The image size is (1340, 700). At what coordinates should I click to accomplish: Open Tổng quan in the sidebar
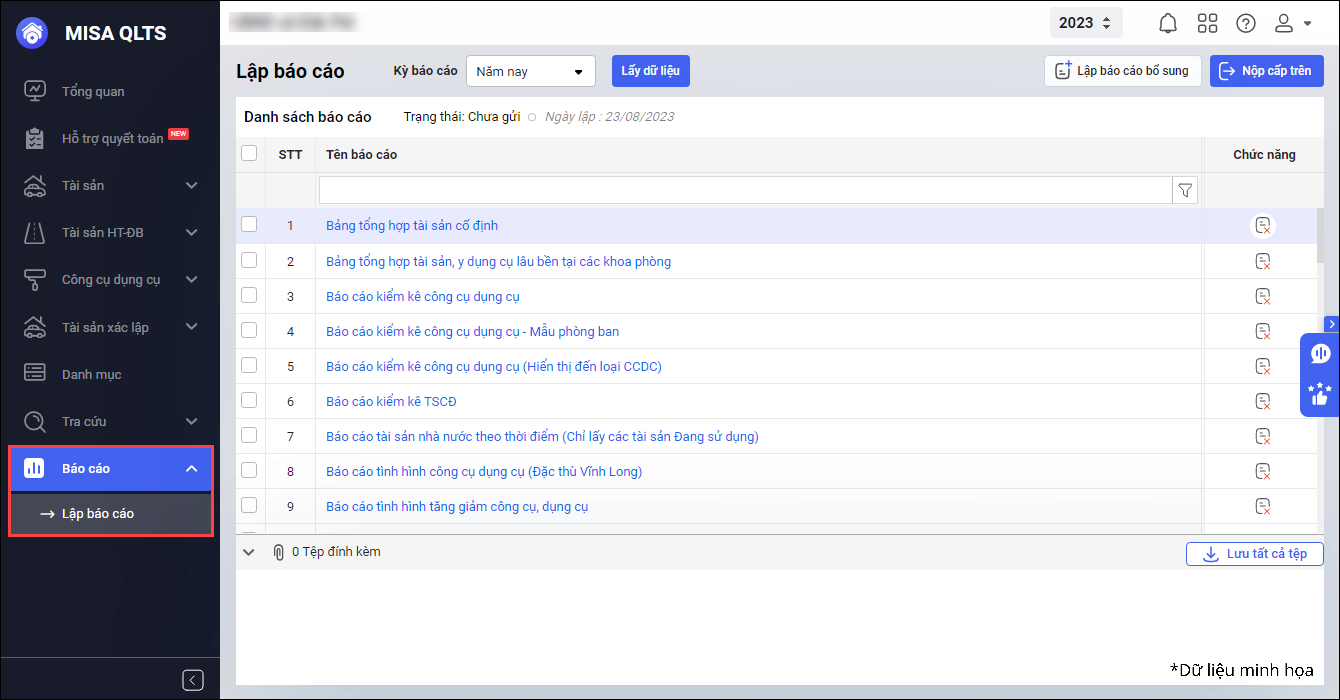point(93,91)
